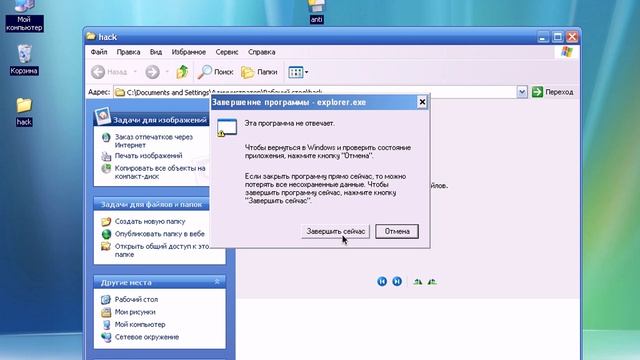Open the Справка menu
This screenshot has height=360, width=640.
coord(261,52)
